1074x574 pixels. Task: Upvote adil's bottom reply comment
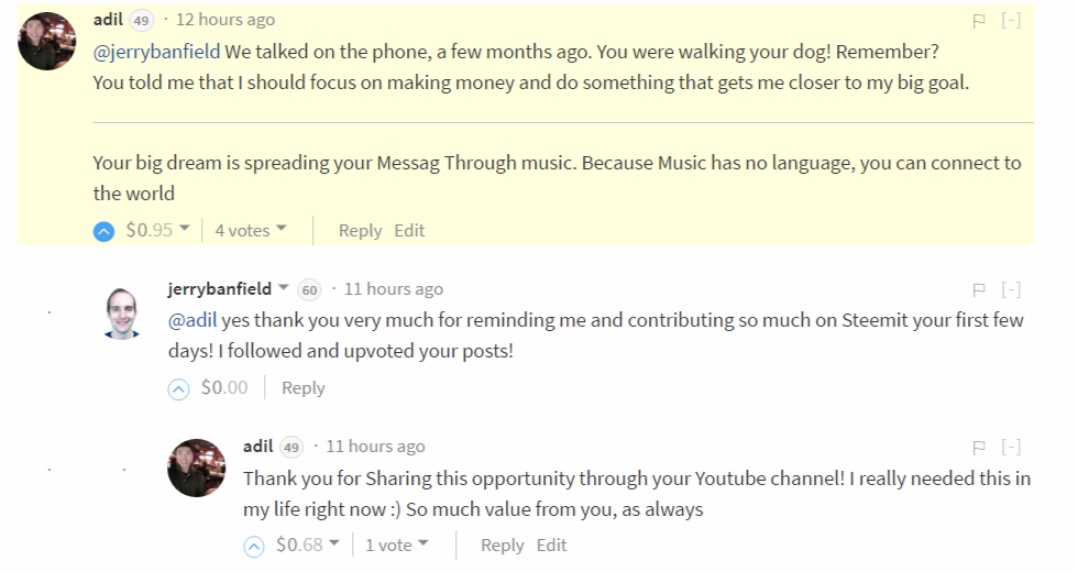click(x=254, y=546)
